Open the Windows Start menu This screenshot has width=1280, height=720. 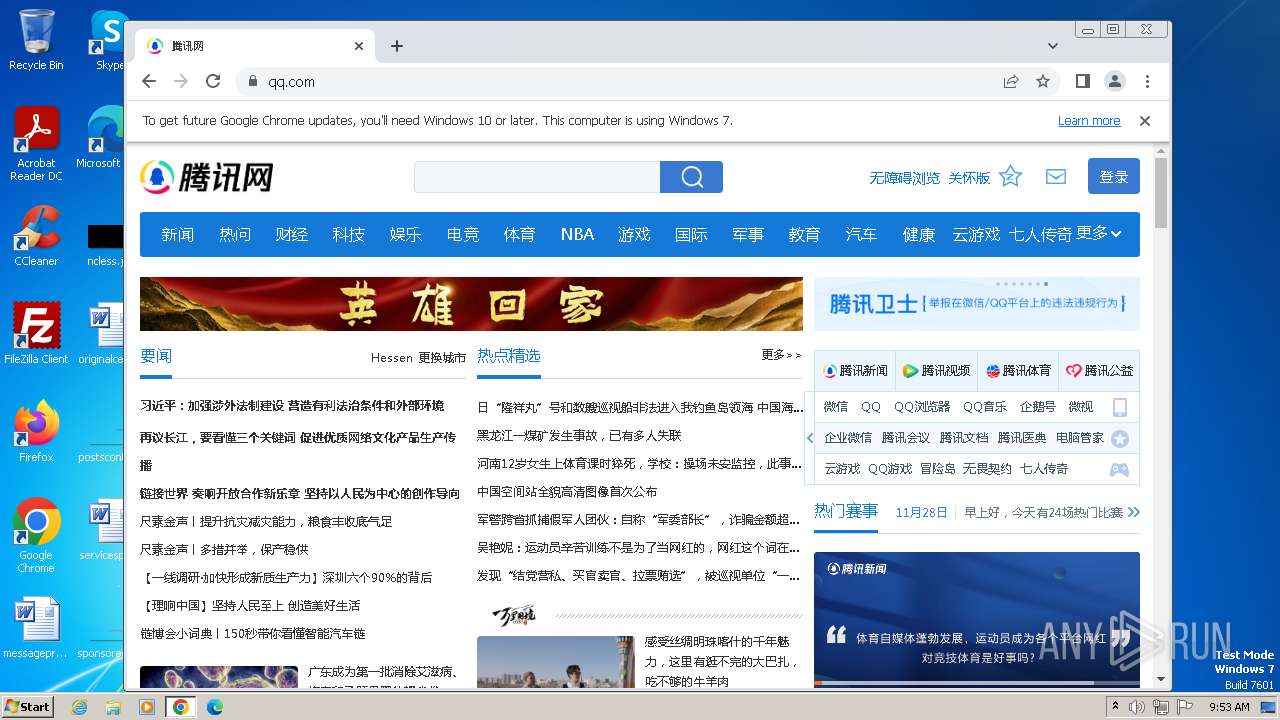(27, 706)
